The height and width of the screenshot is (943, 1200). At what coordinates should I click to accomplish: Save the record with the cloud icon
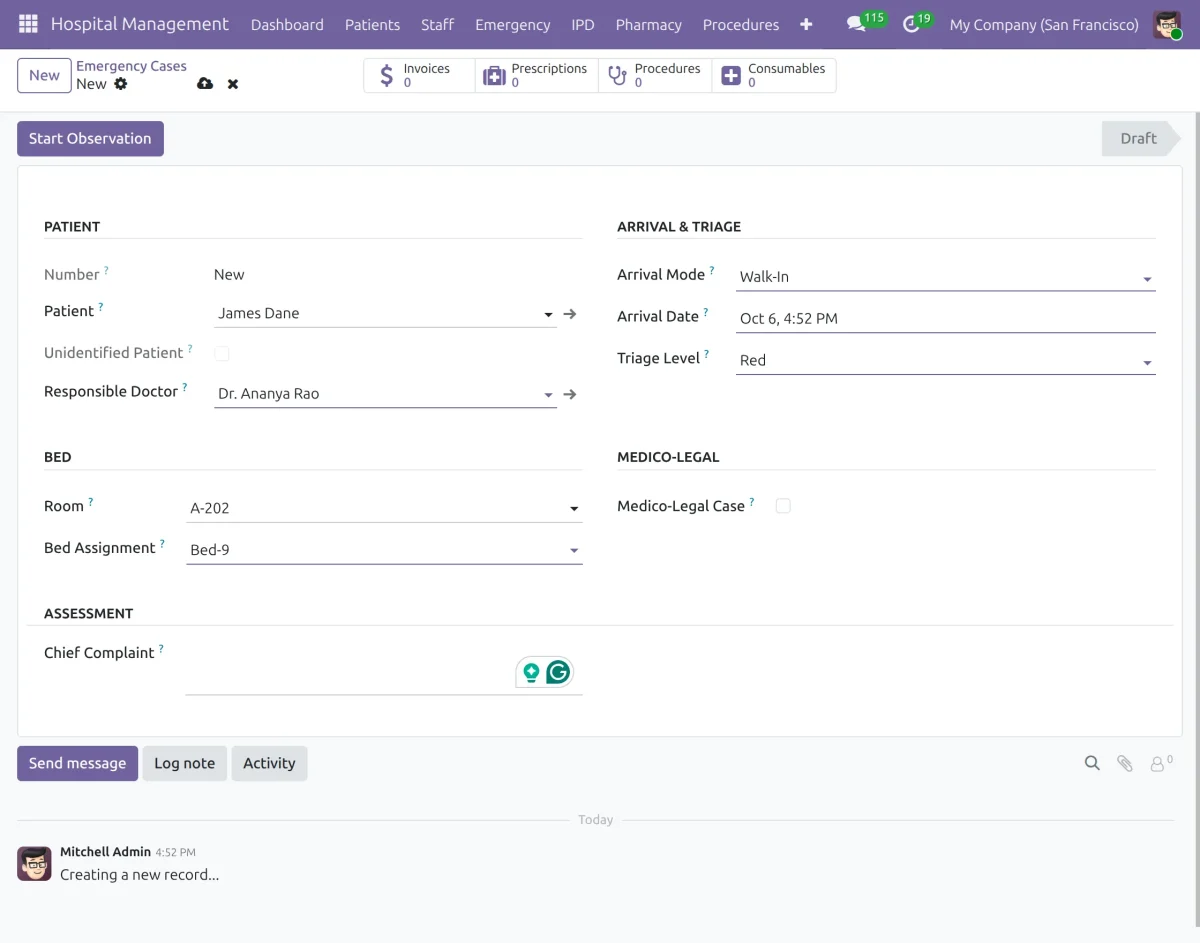(205, 84)
